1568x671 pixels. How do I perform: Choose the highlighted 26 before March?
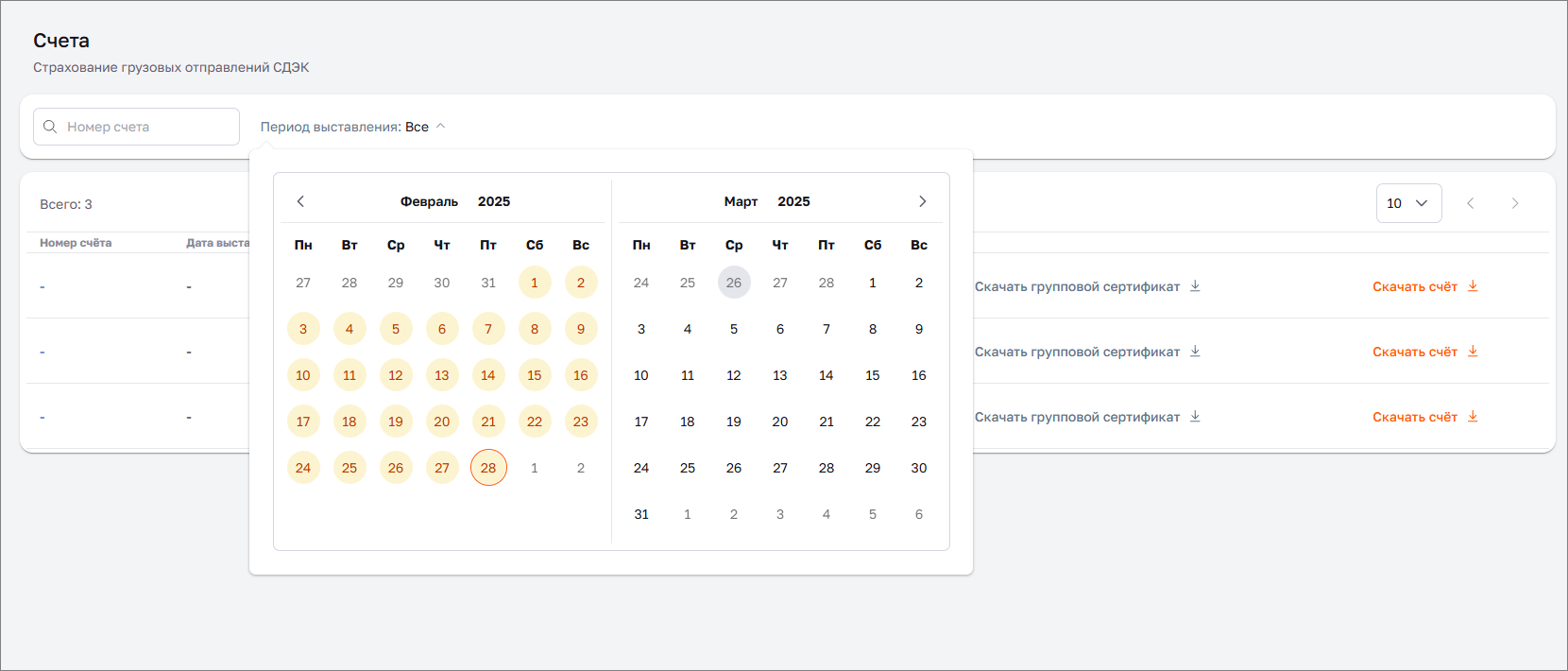(734, 283)
